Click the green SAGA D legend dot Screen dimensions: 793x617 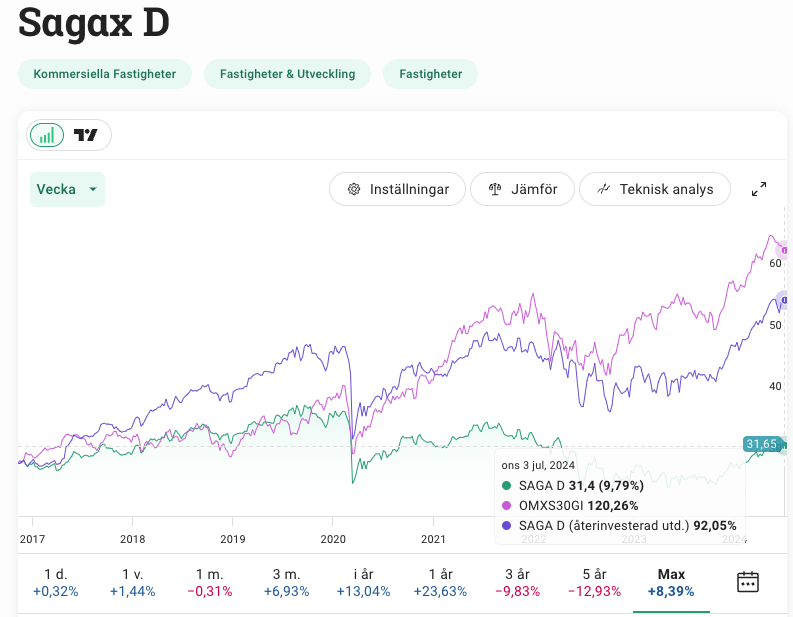(x=507, y=485)
